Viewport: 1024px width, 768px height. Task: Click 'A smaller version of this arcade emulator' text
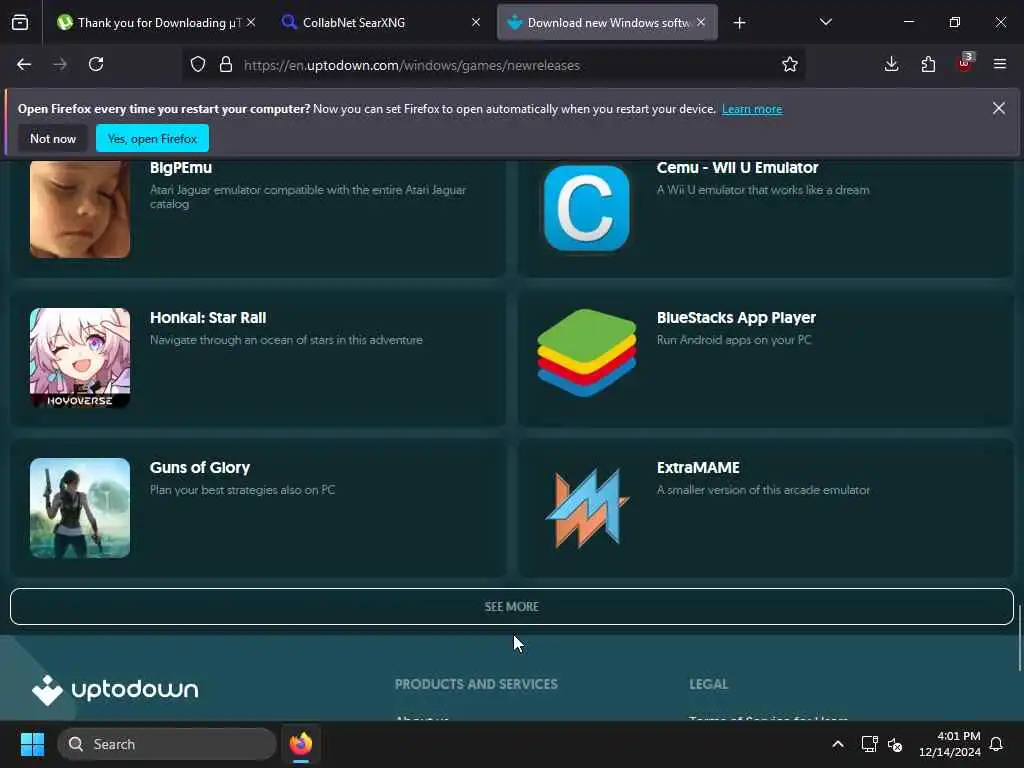[763, 490]
